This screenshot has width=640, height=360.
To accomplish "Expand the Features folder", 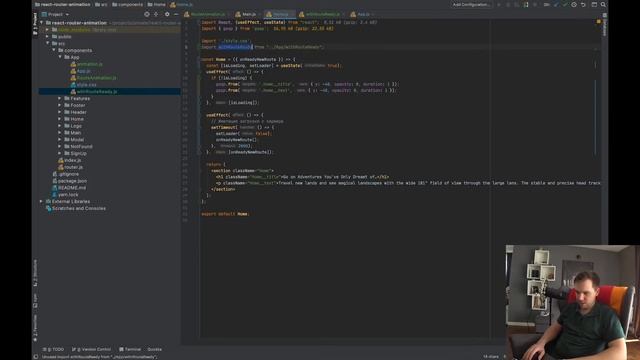I will point(60,98).
